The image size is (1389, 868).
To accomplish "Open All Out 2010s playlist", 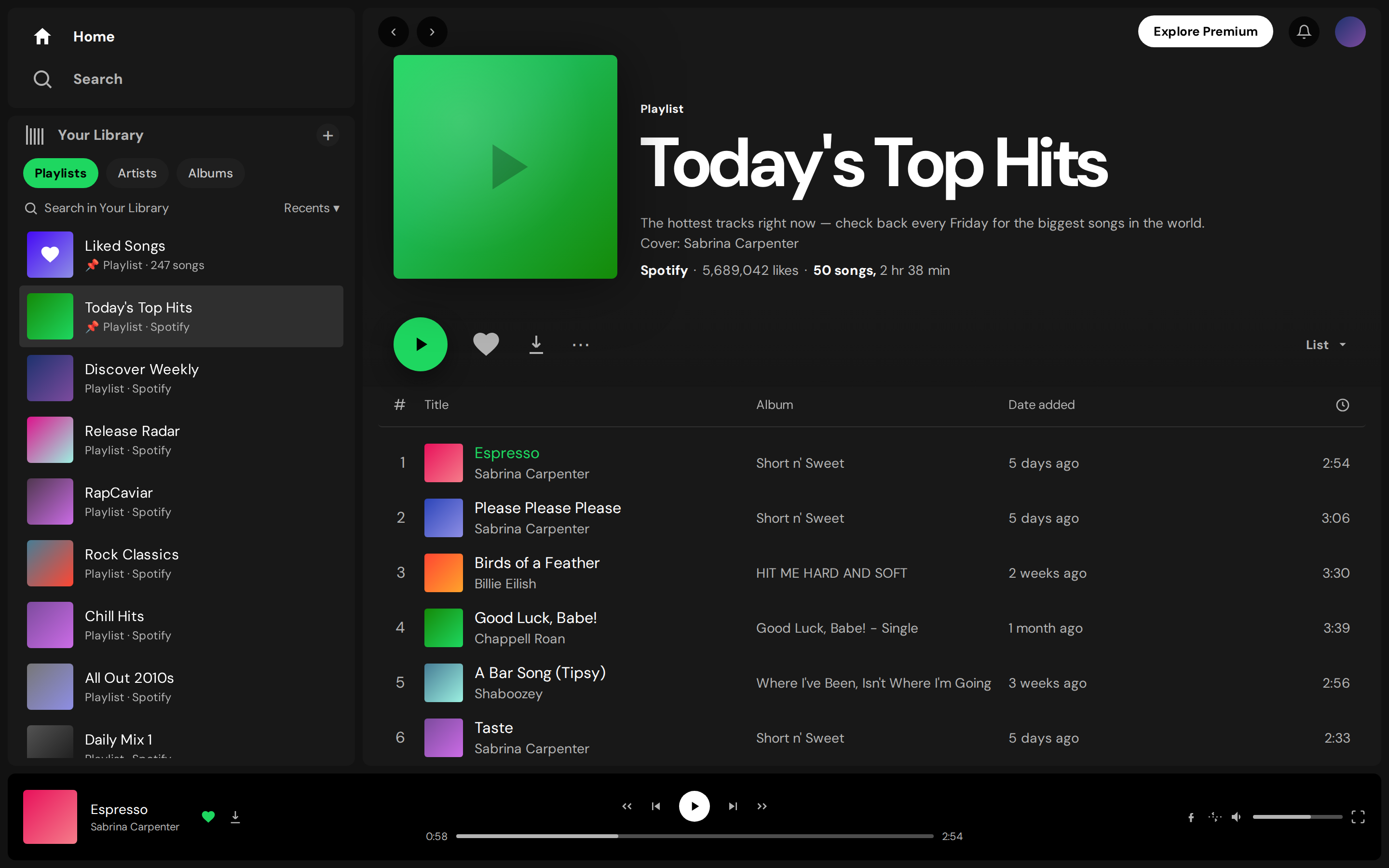I will coord(181,687).
